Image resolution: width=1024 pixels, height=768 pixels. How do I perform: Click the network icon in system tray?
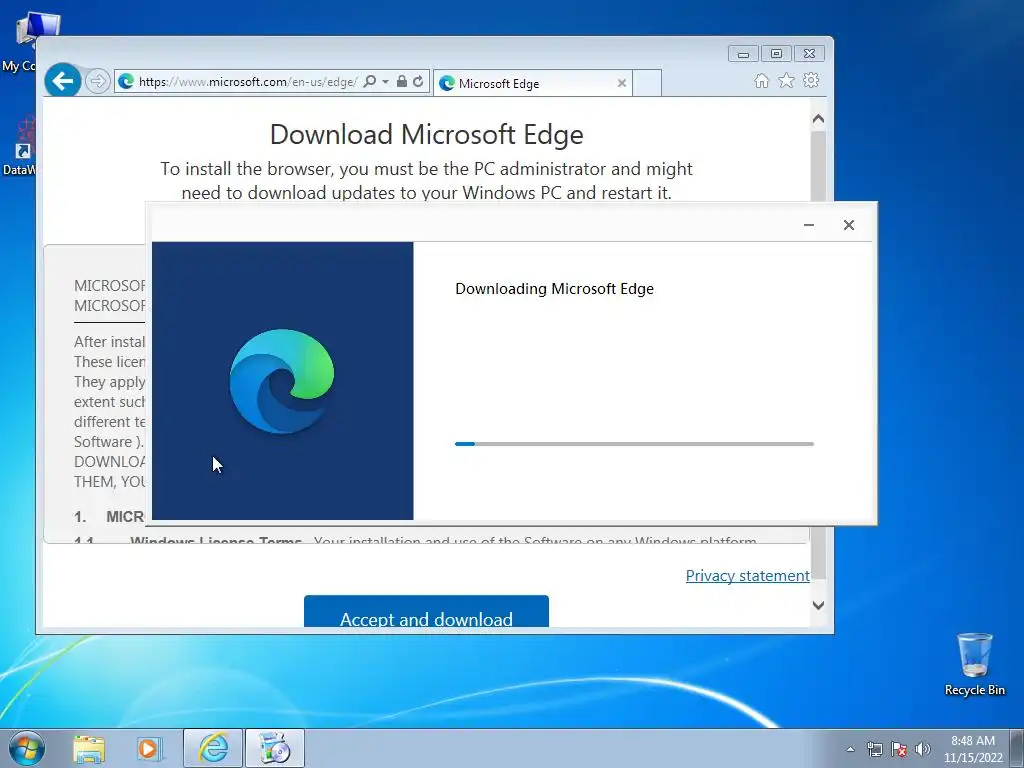[x=874, y=749]
